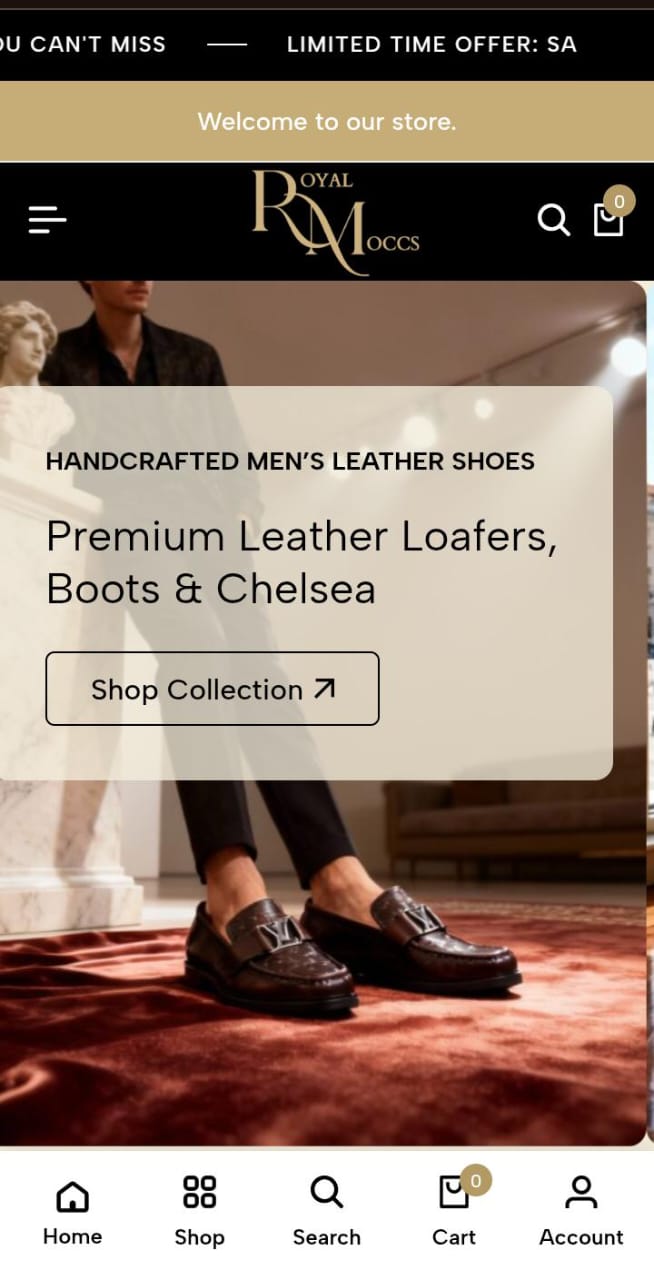Click the Premium Leather Loafers heading
Screen dimensions: 654x1280
pos(302,563)
